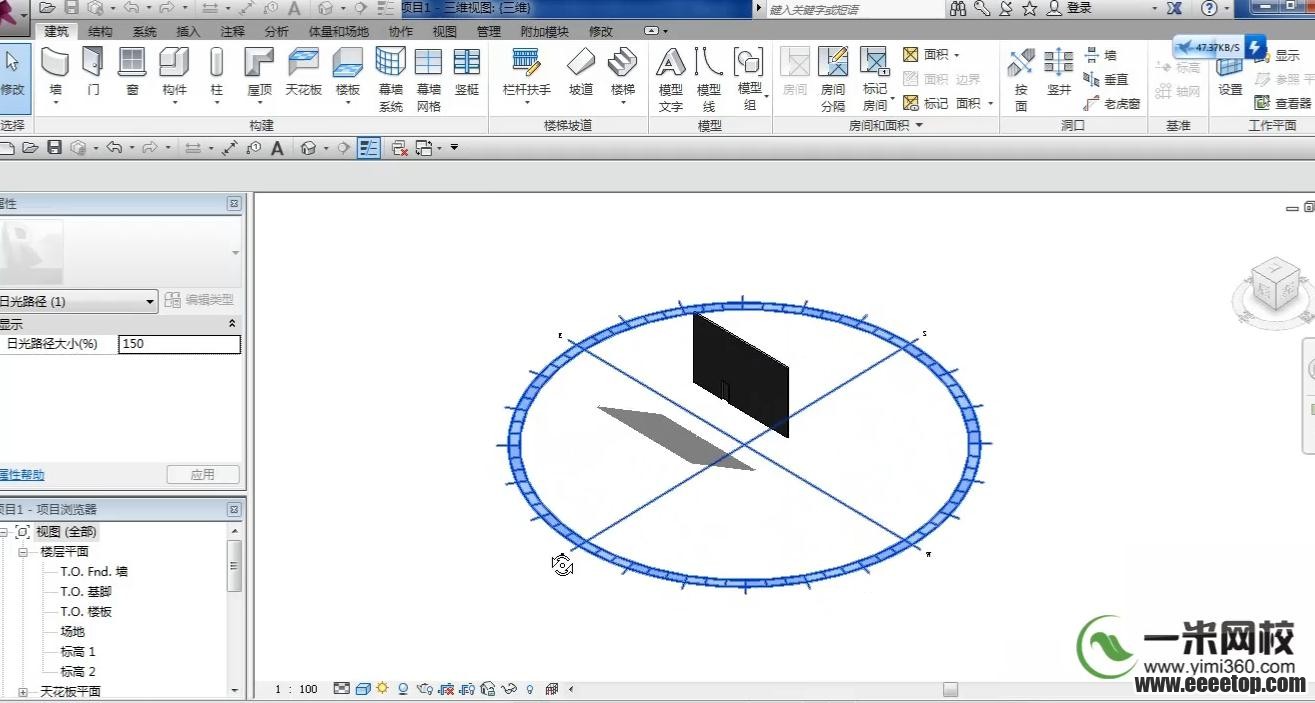Select the 坡道 (Ramp) tool
This screenshot has height=703, width=1315.
(x=581, y=72)
